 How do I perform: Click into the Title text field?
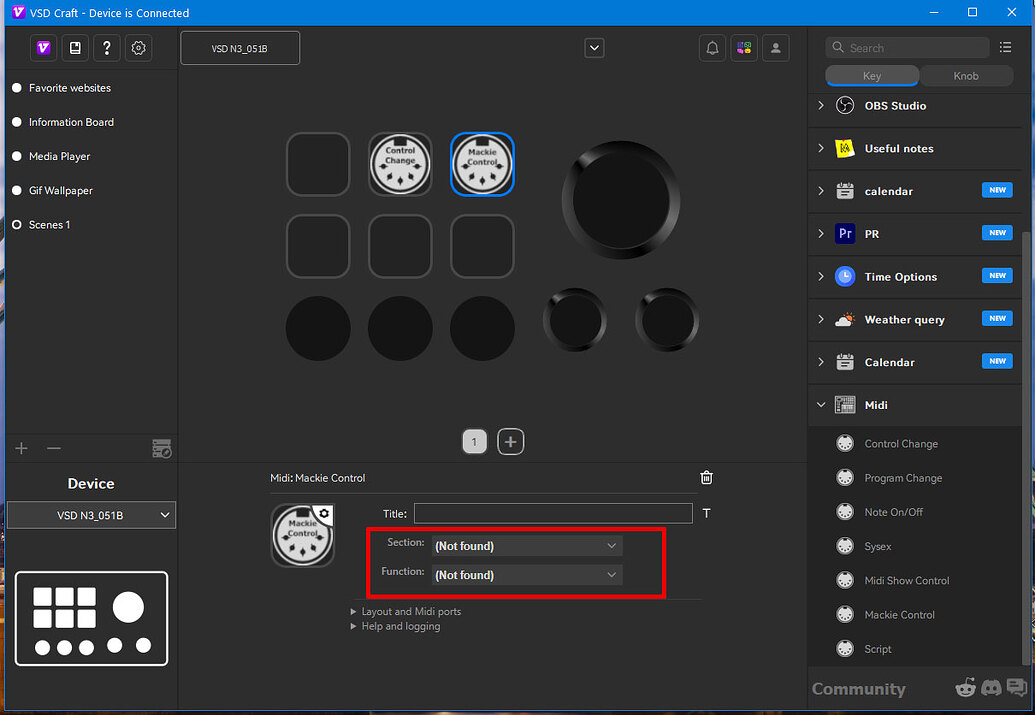click(552, 513)
